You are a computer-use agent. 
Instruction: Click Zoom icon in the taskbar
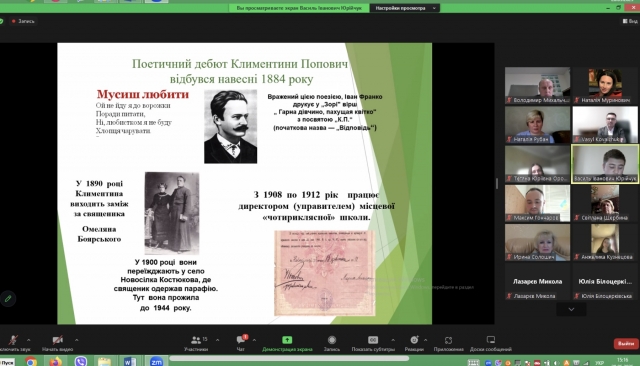click(156, 362)
